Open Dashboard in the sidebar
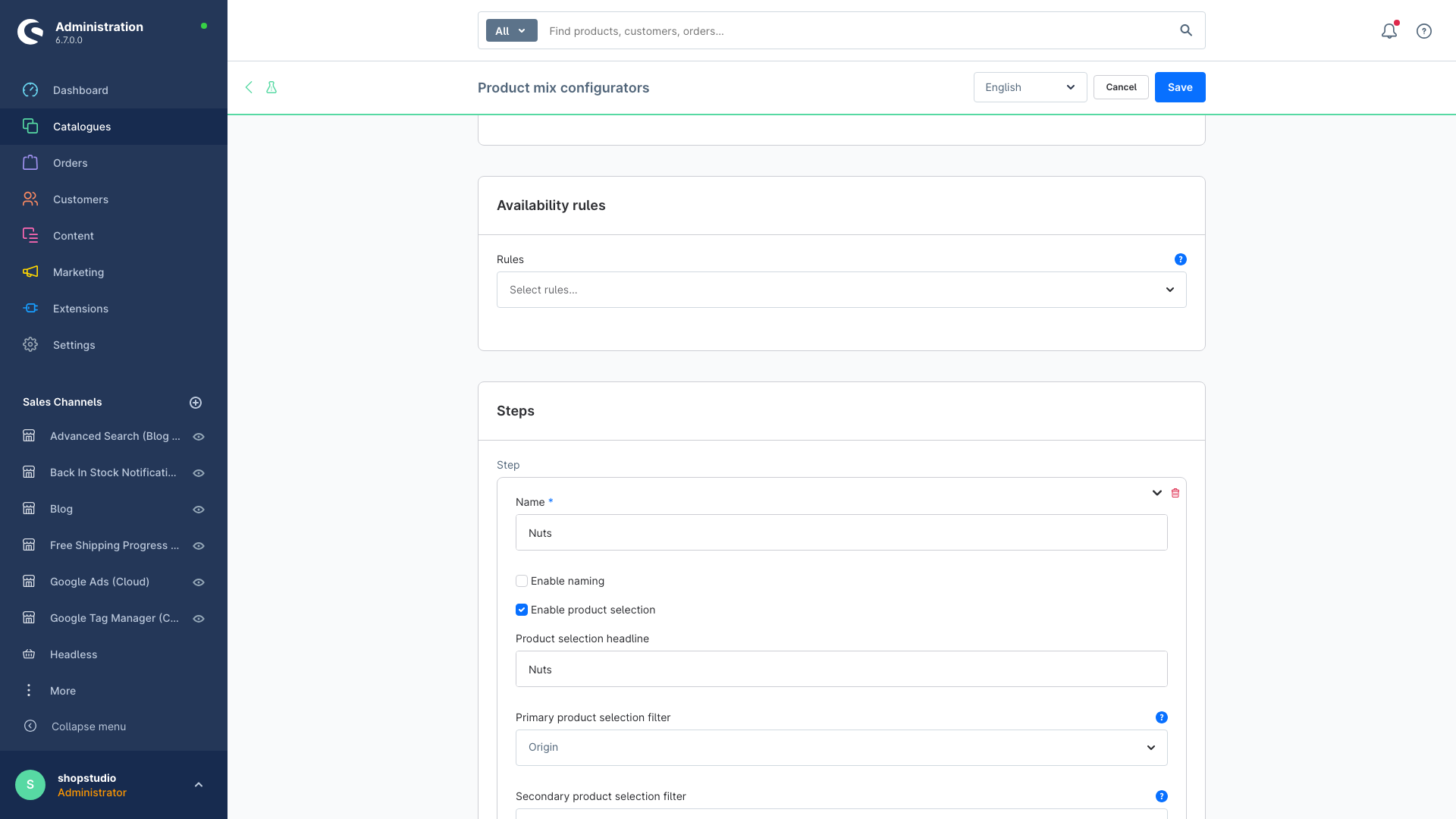Viewport: 1456px width, 819px height. click(x=114, y=90)
